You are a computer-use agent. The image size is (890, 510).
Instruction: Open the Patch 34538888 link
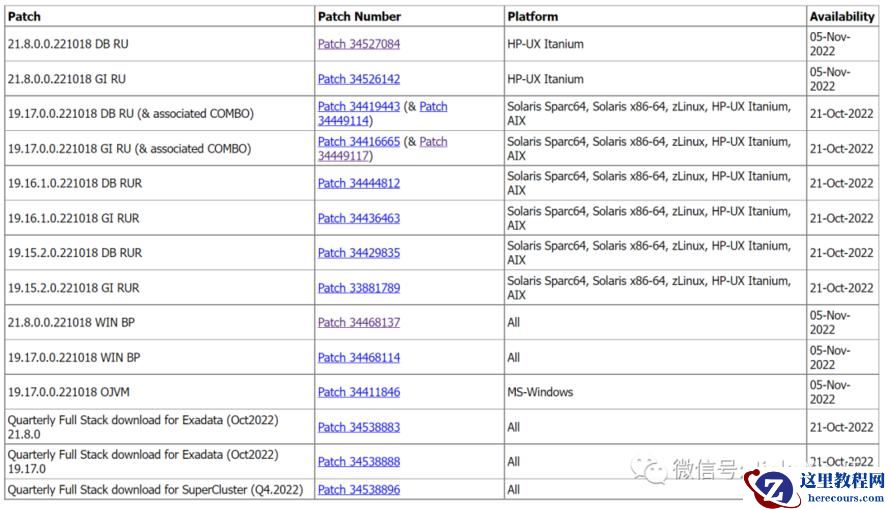point(359,462)
